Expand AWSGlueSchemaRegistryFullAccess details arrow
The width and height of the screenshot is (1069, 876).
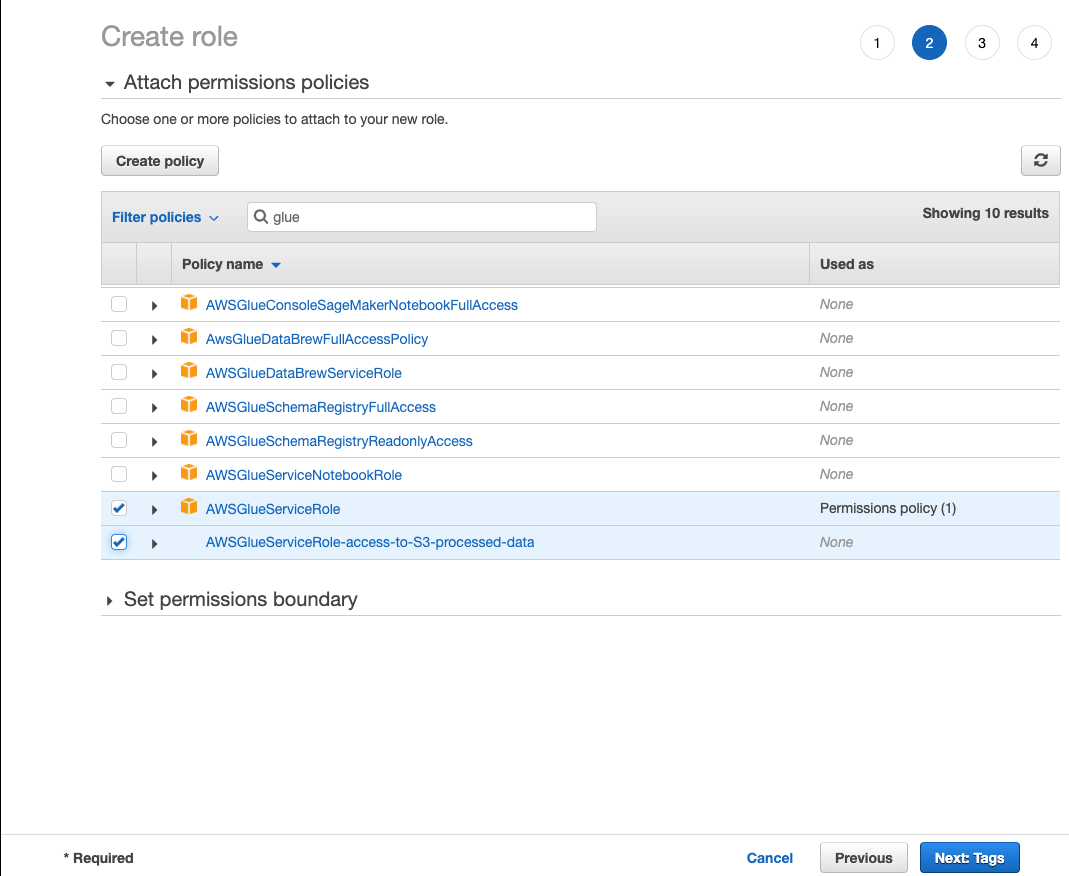click(x=155, y=408)
